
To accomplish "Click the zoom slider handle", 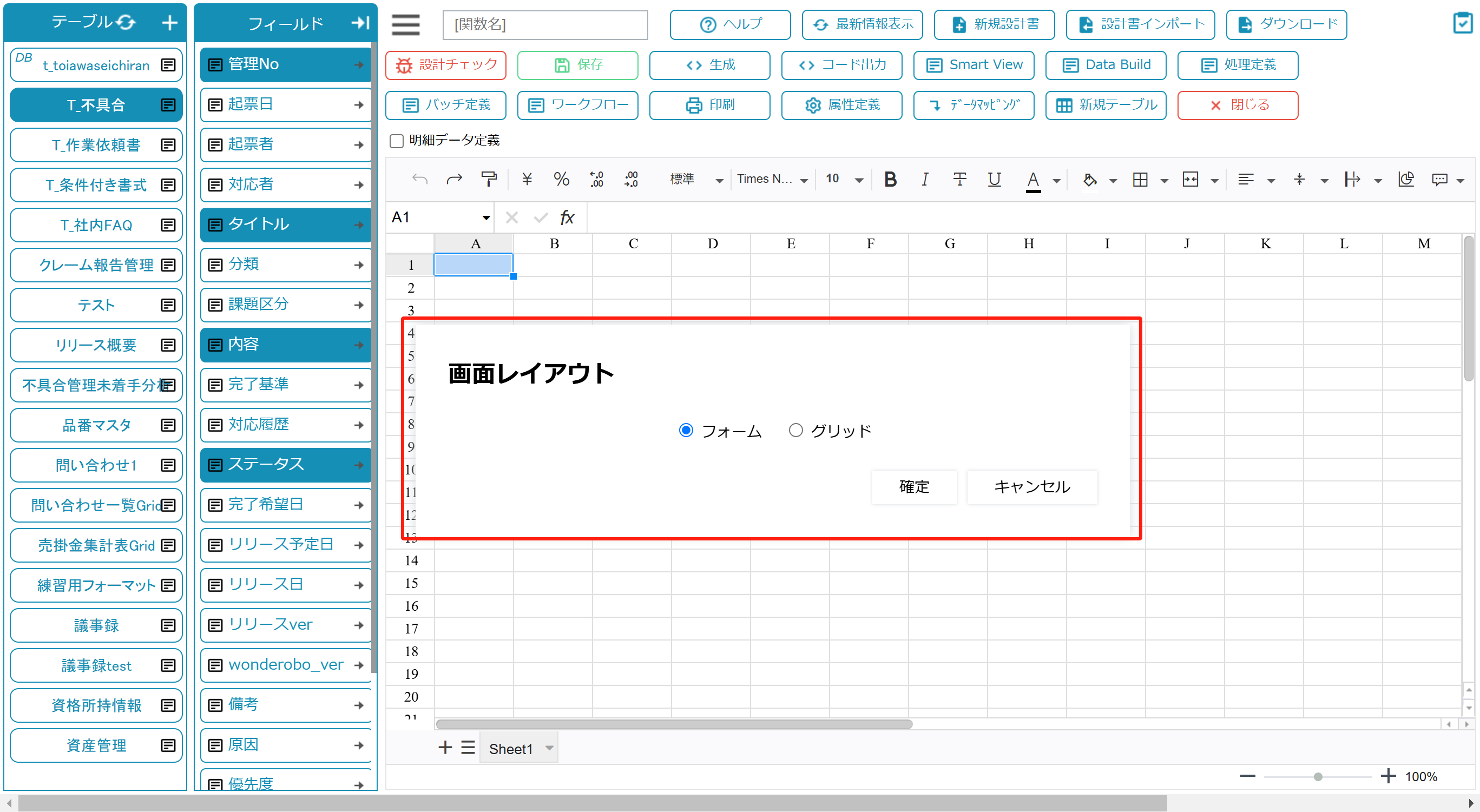I will pos(1318,776).
